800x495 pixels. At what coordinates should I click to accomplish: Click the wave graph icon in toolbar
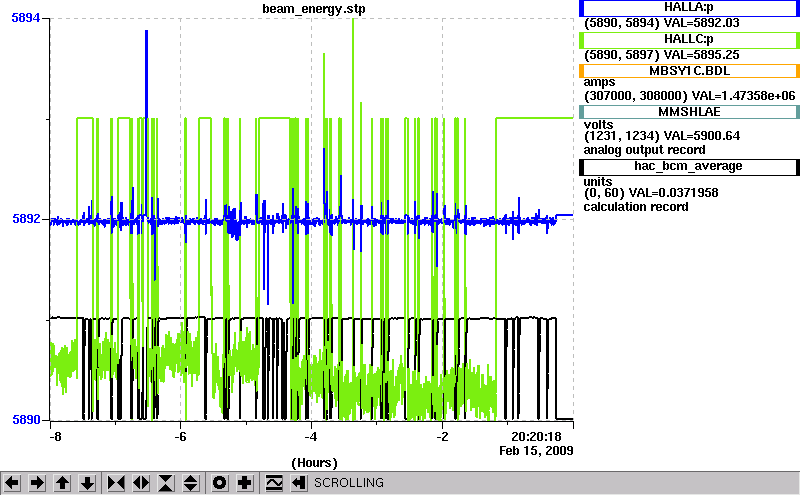[274, 483]
